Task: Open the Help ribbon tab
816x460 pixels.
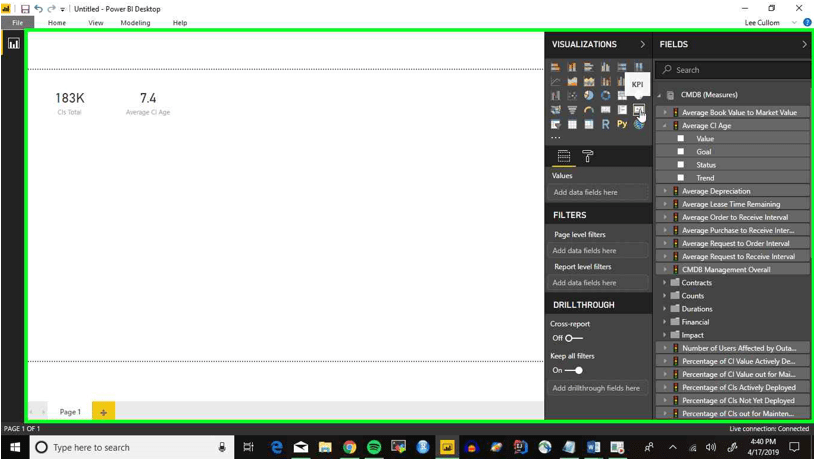Action: (x=180, y=23)
